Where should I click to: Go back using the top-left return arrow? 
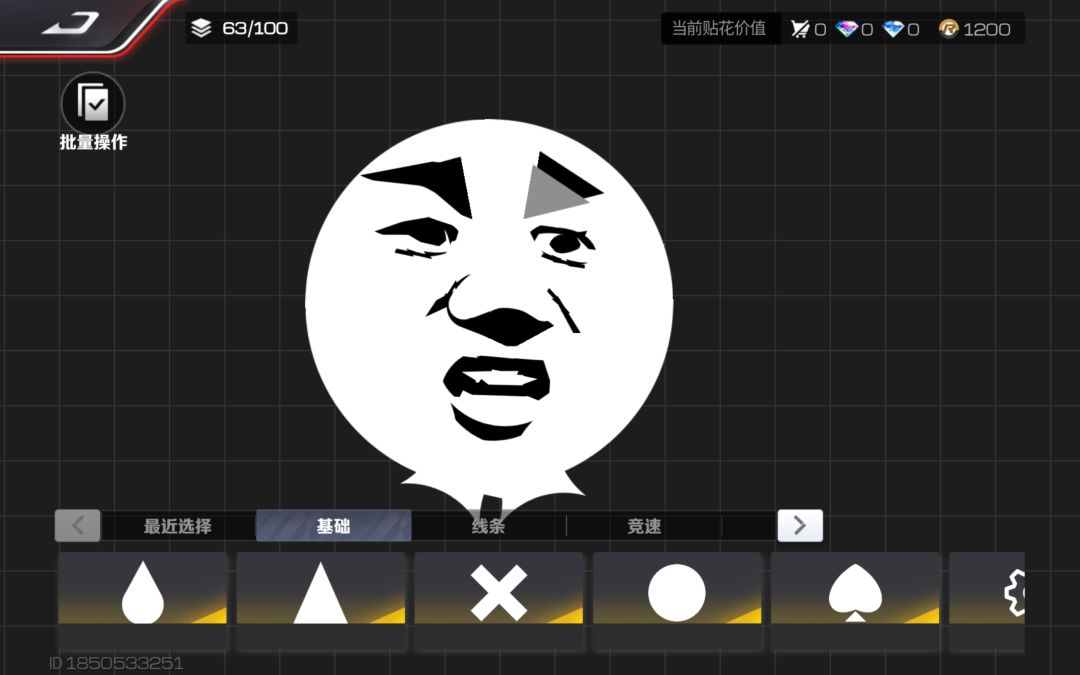[70, 23]
